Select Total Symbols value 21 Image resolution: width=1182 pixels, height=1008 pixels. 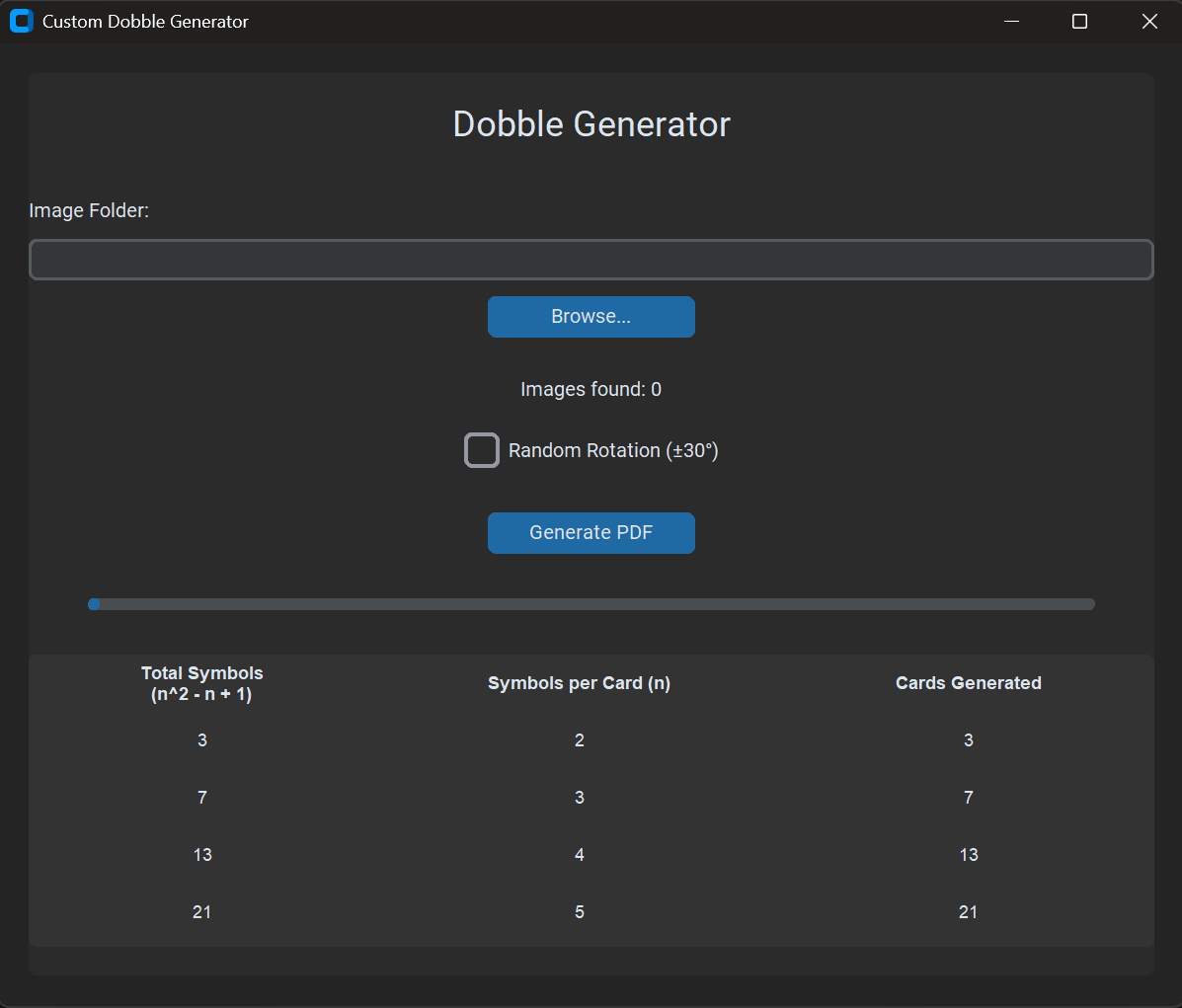(x=202, y=912)
